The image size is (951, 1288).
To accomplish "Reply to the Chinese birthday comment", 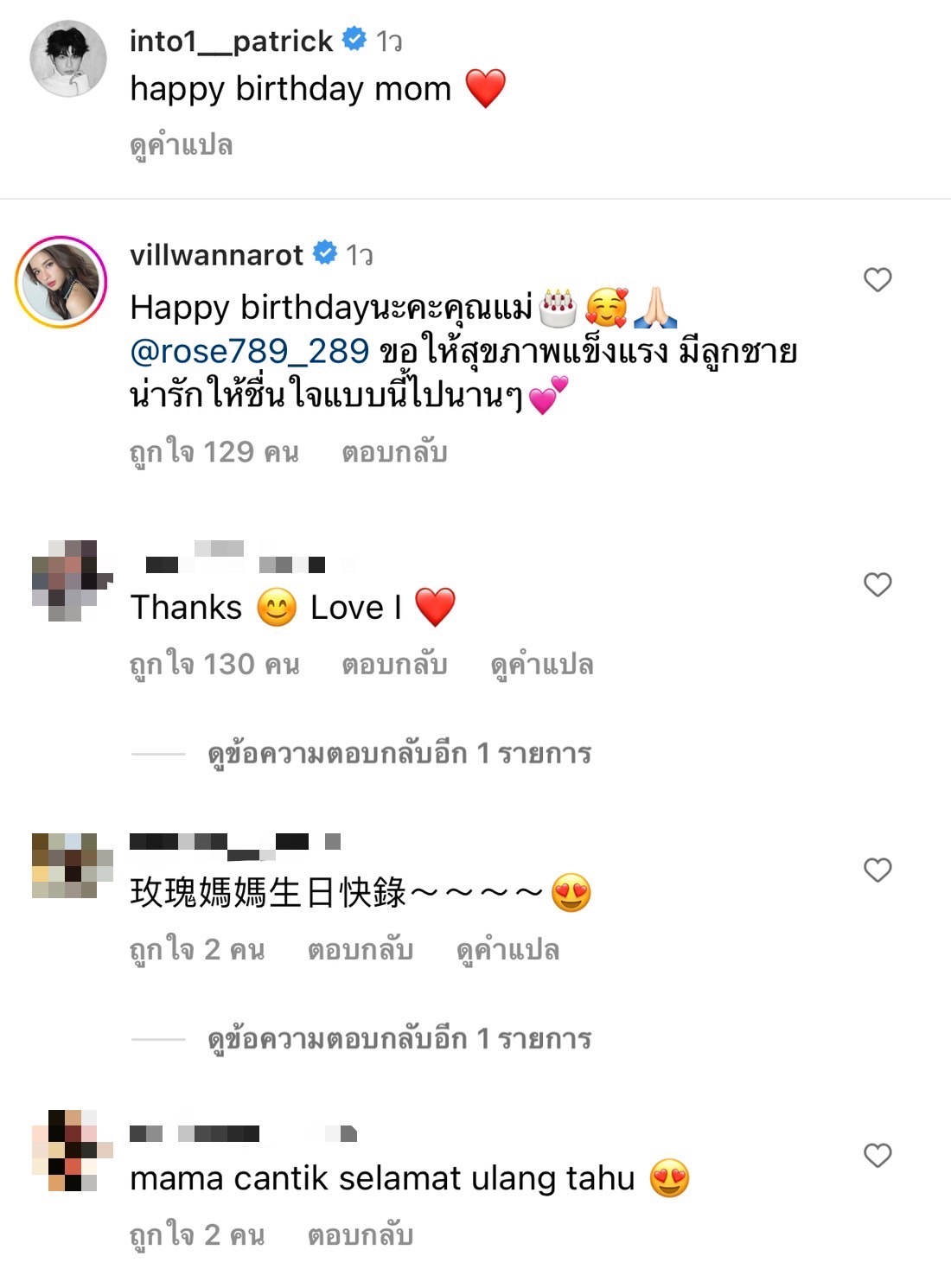I will (x=361, y=949).
